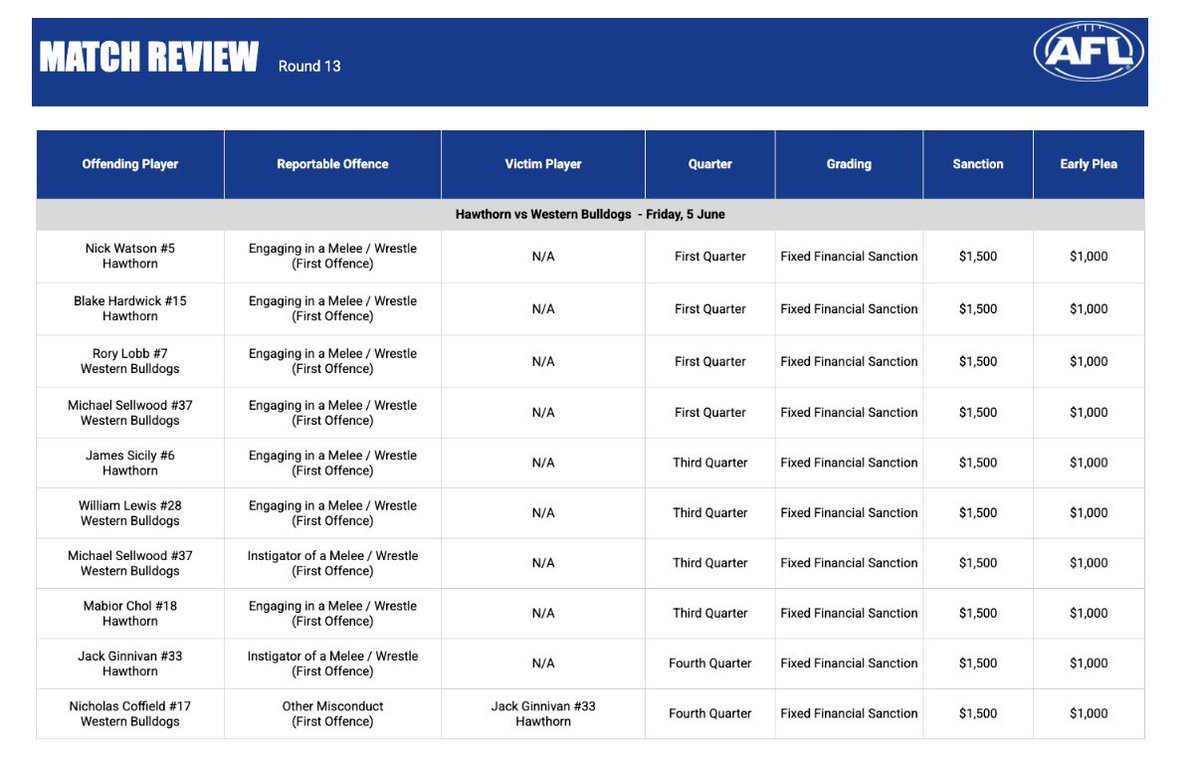Click Fixed Financial Sanction in Blake Hardwick's row

pyautogui.click(x=849, y=308)
